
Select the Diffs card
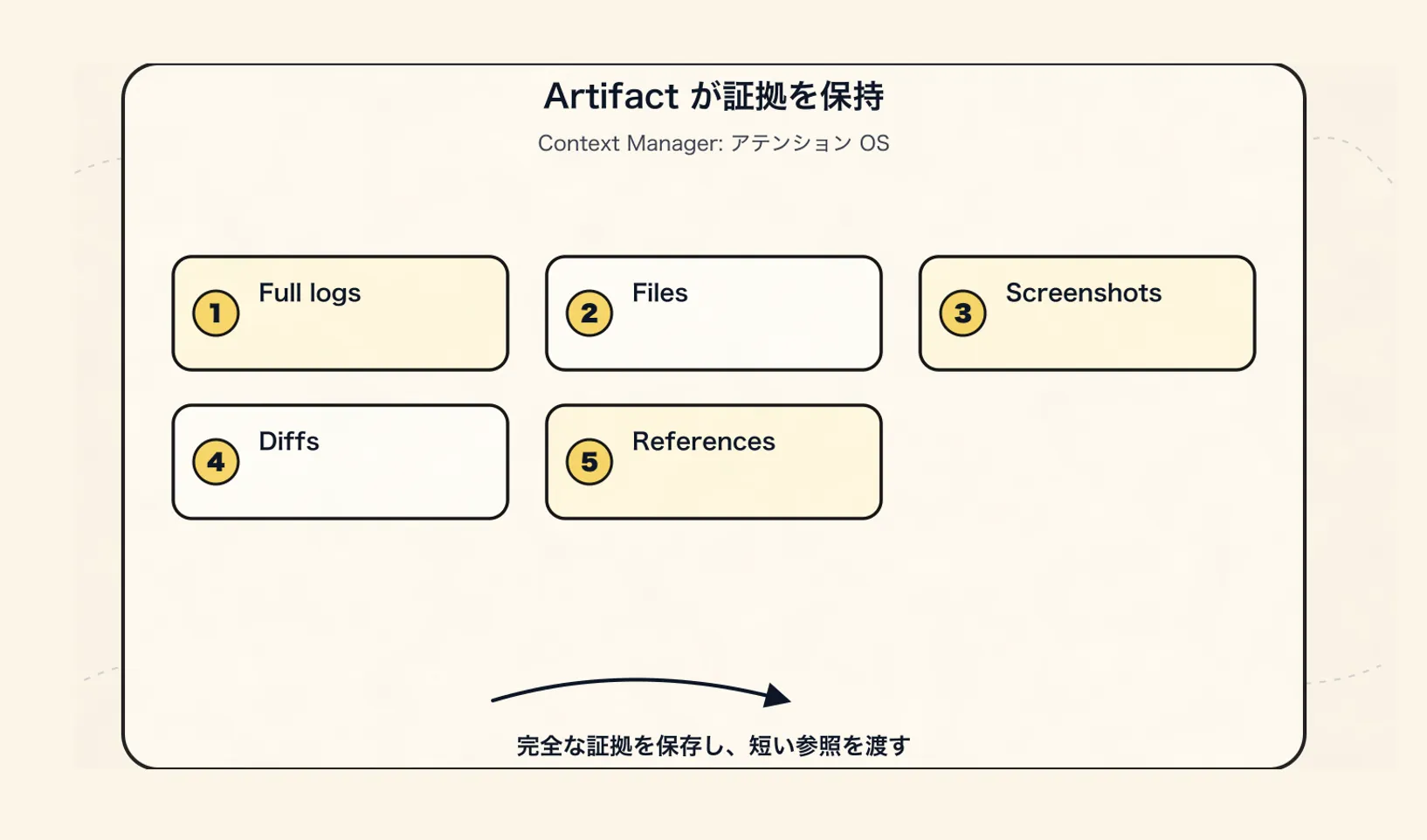click(341, 462)
